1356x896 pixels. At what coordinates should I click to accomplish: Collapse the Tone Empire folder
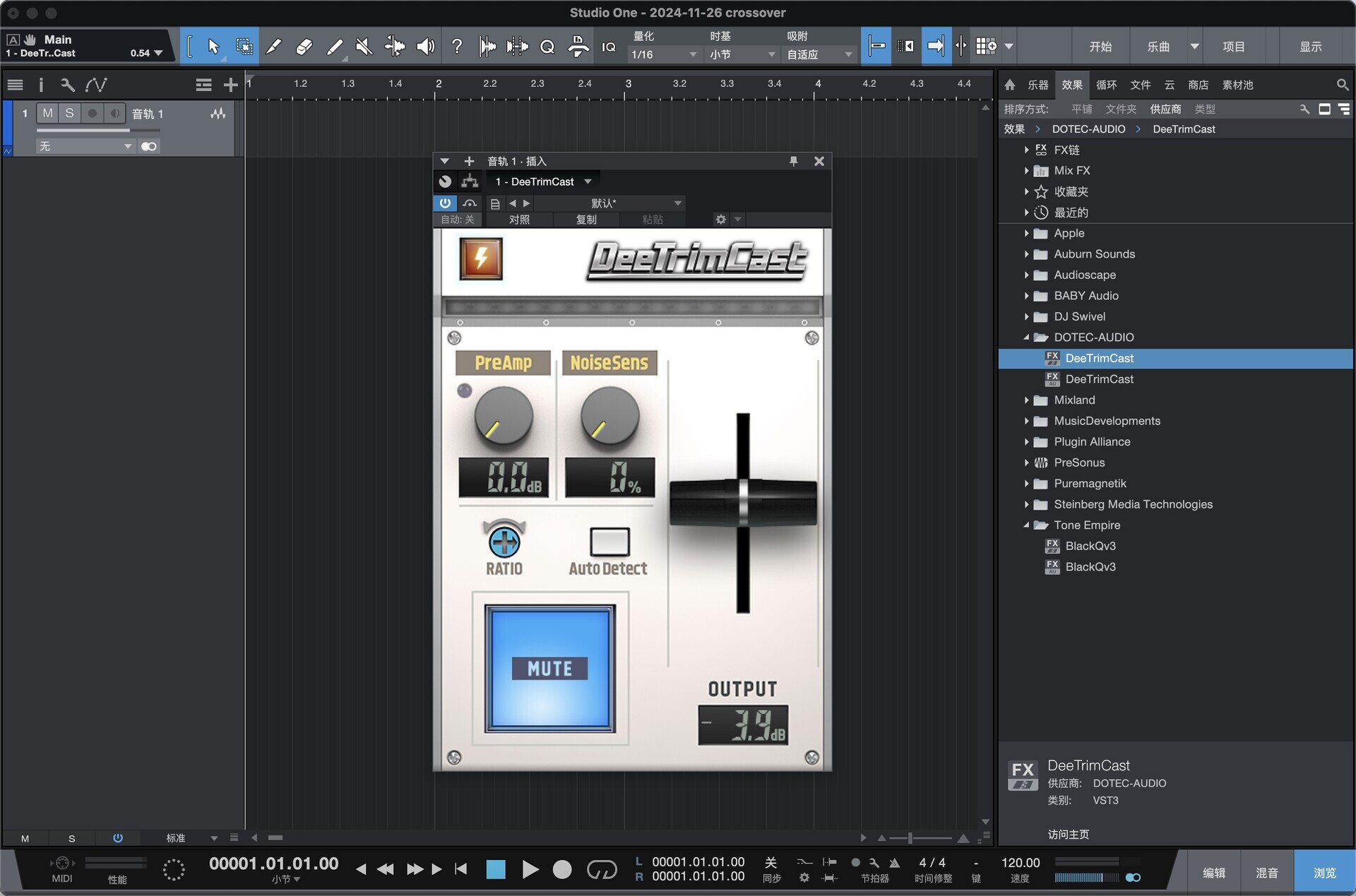[1026, 525]
